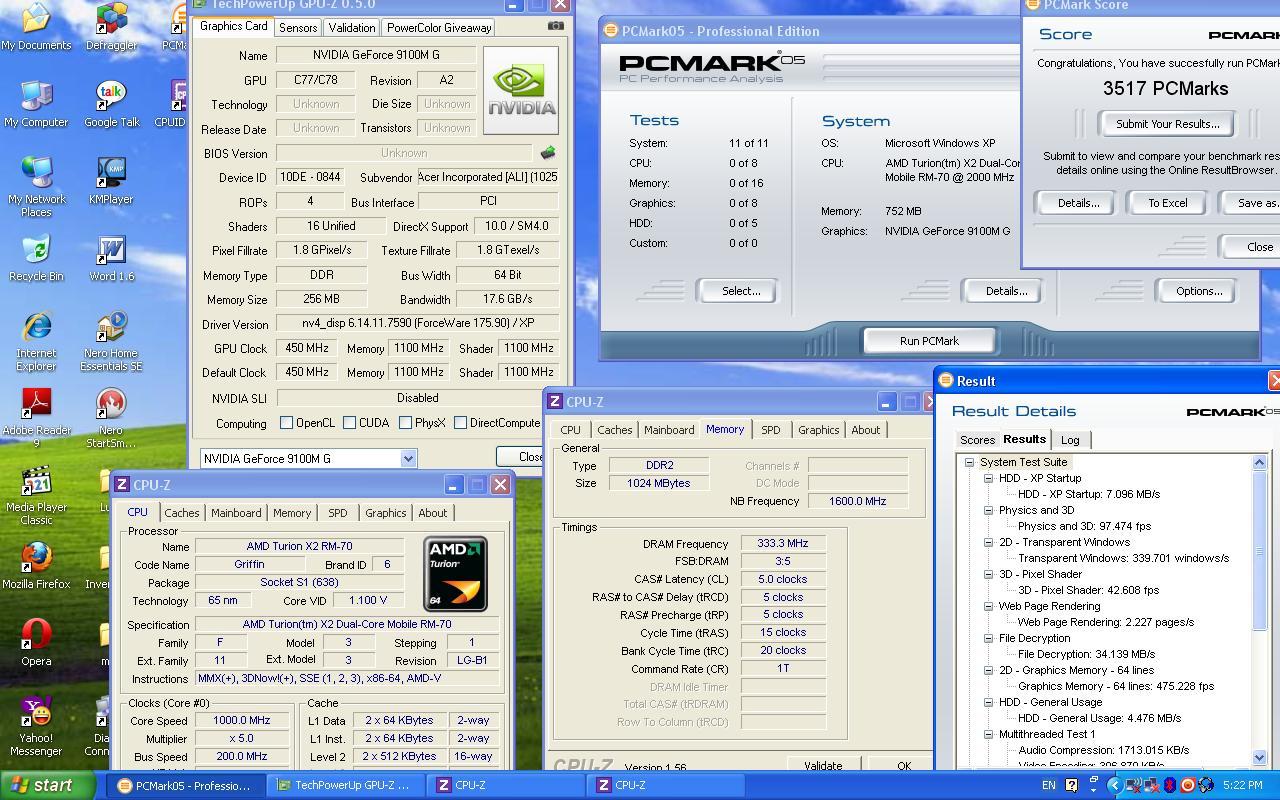Viewport: 1280px width, 800px height.
Task: Switch to Scores tab in Result window
Action: pyautogui.click(x=977, y=440)
